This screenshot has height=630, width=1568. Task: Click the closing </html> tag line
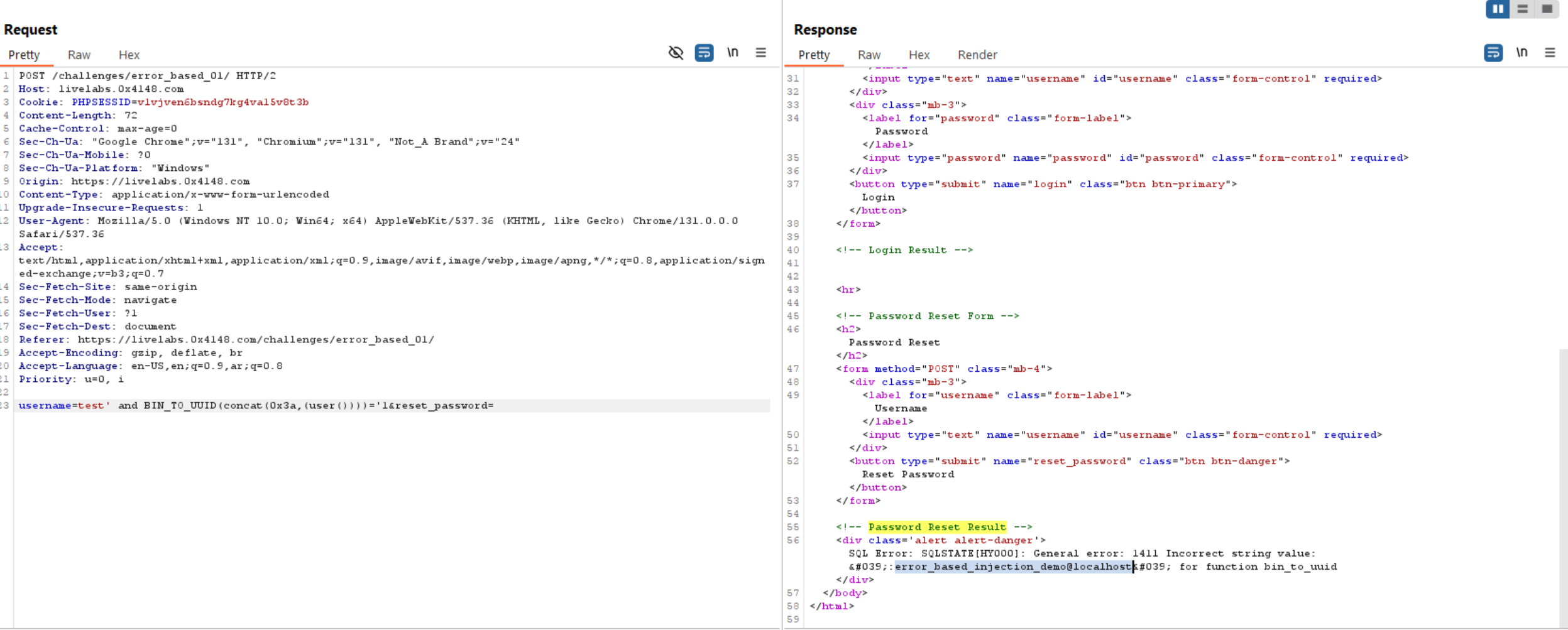tap(832, 606)
